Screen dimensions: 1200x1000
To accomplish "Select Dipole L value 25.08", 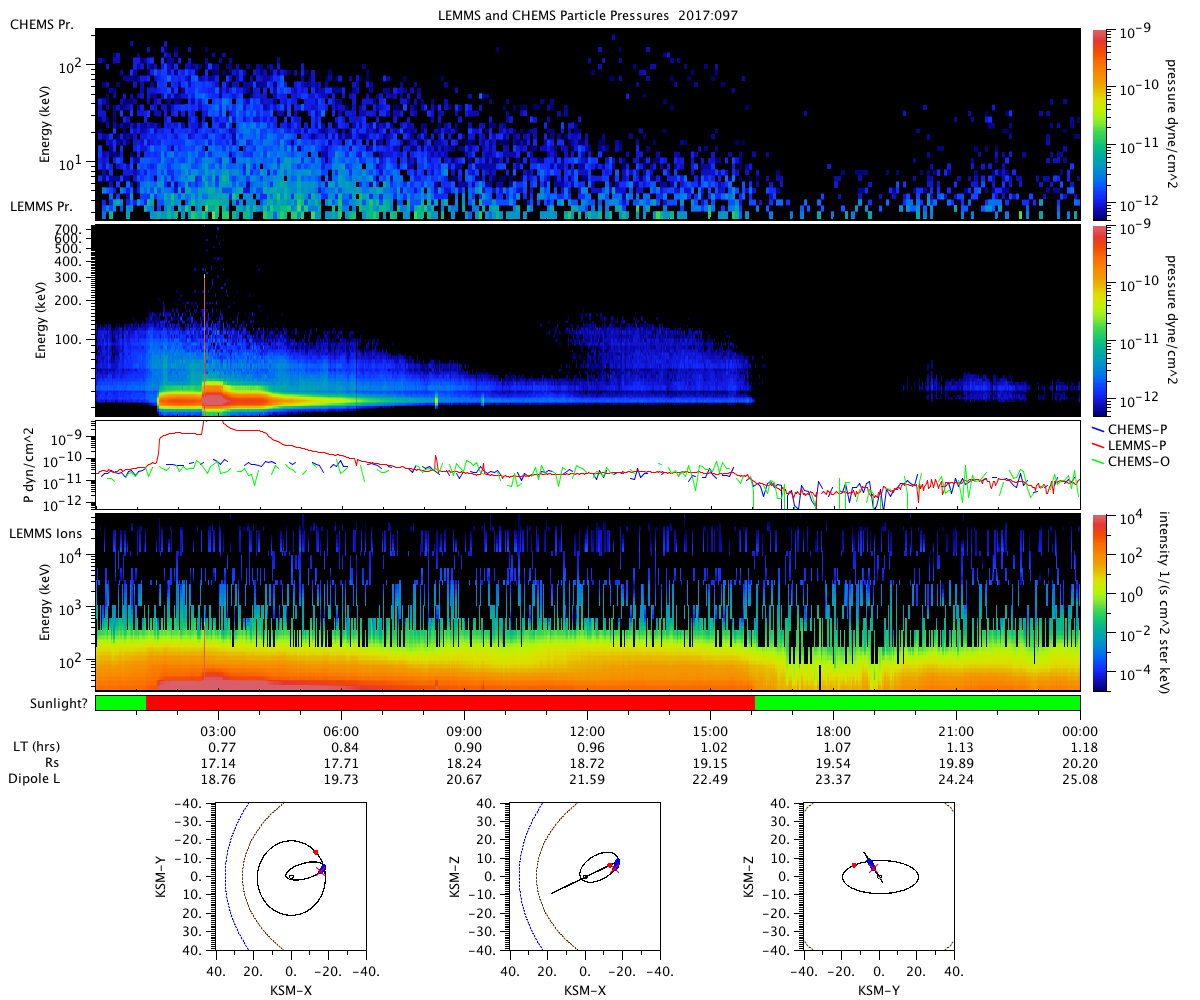I will pos(1080,778).
